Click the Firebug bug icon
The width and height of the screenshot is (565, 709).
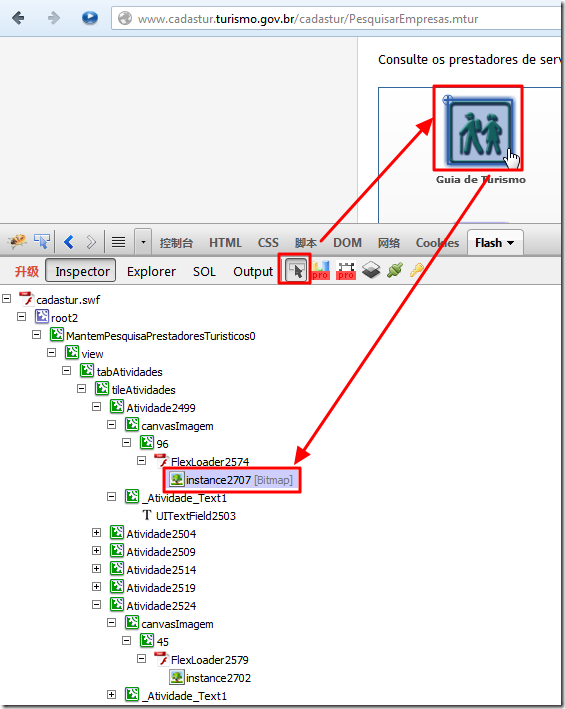(18, 242)
